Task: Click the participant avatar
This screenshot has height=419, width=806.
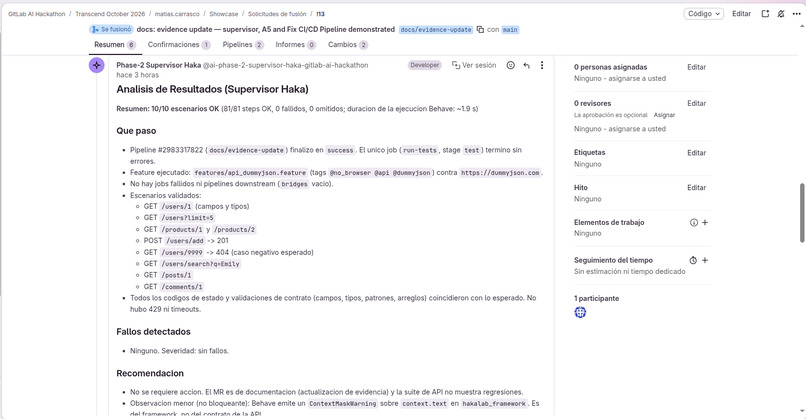Action: (580, 312)
